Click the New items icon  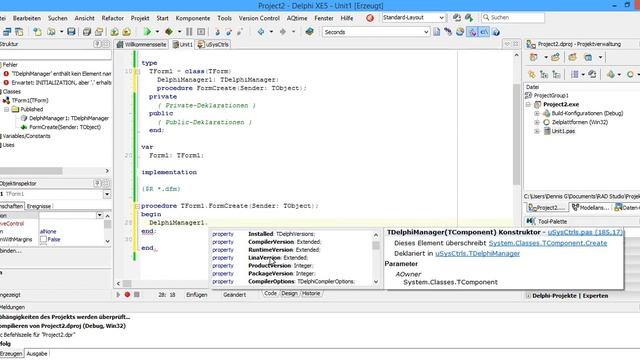38,32
